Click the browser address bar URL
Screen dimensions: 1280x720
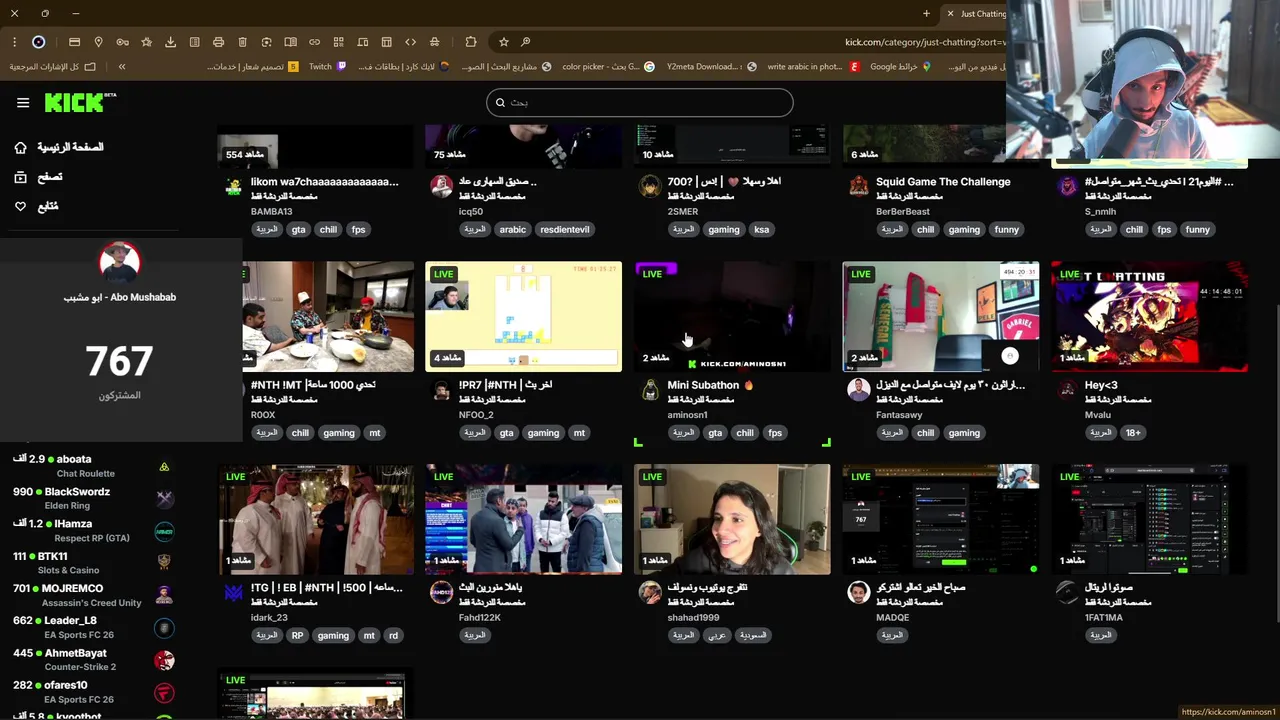pyautogui.click(x=925, y=42)
